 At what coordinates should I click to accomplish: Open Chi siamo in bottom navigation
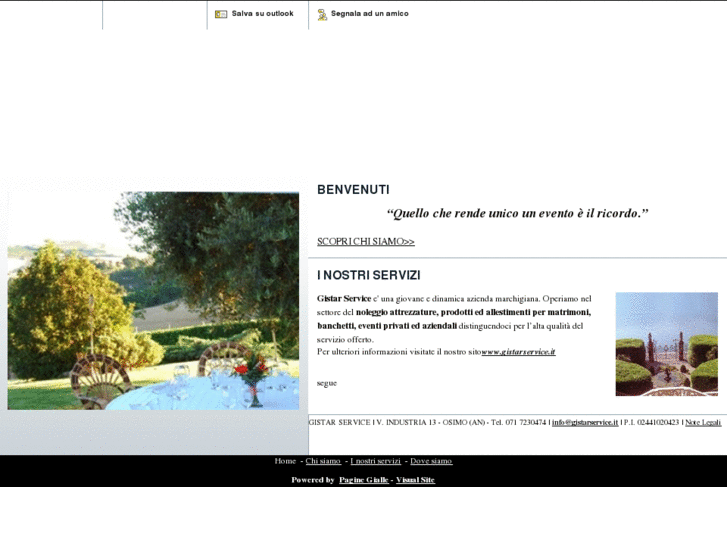[323, 461]
